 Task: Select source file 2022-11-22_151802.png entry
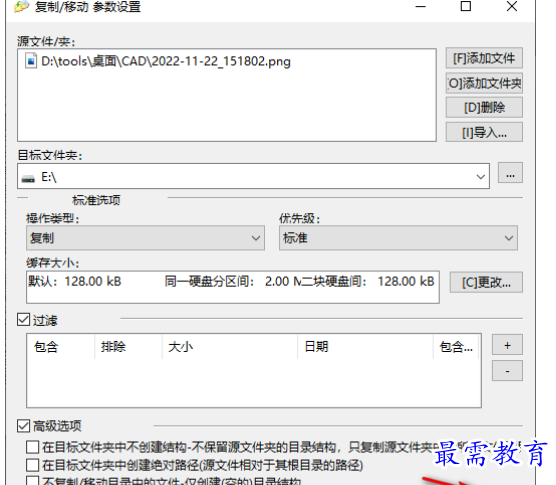(x=166, y=61)
